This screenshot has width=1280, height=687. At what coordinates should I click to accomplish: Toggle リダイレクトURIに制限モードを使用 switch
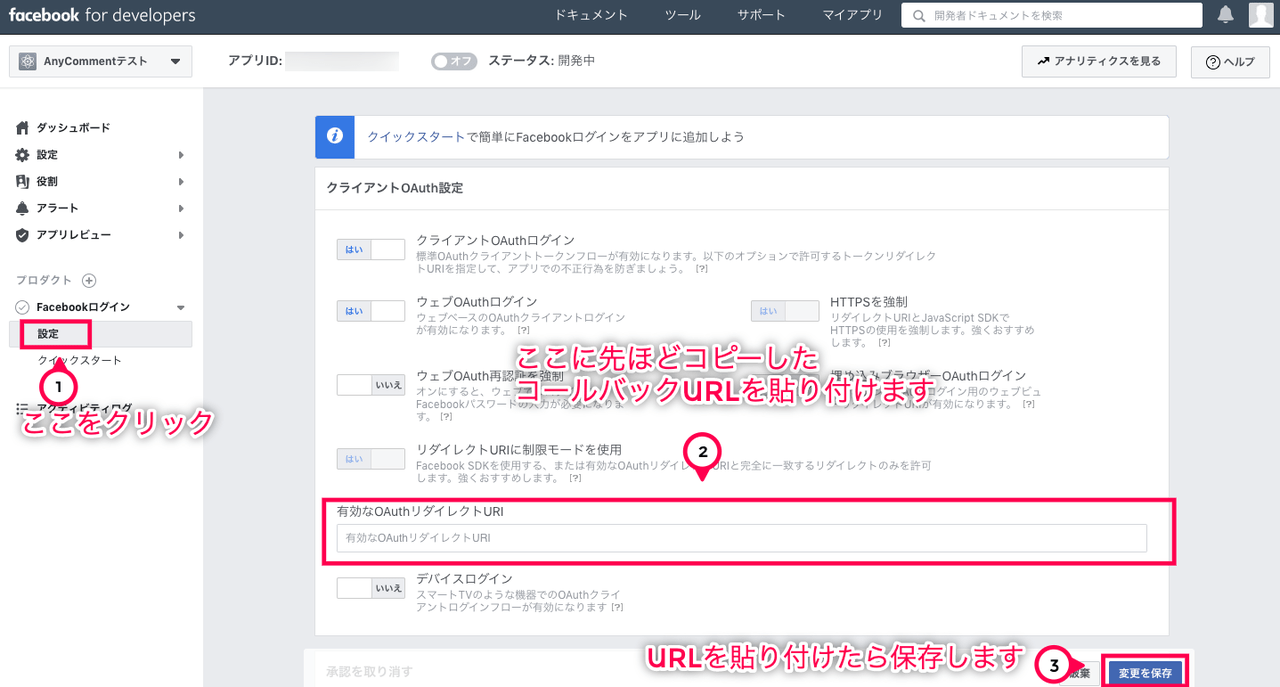point(370,459)
